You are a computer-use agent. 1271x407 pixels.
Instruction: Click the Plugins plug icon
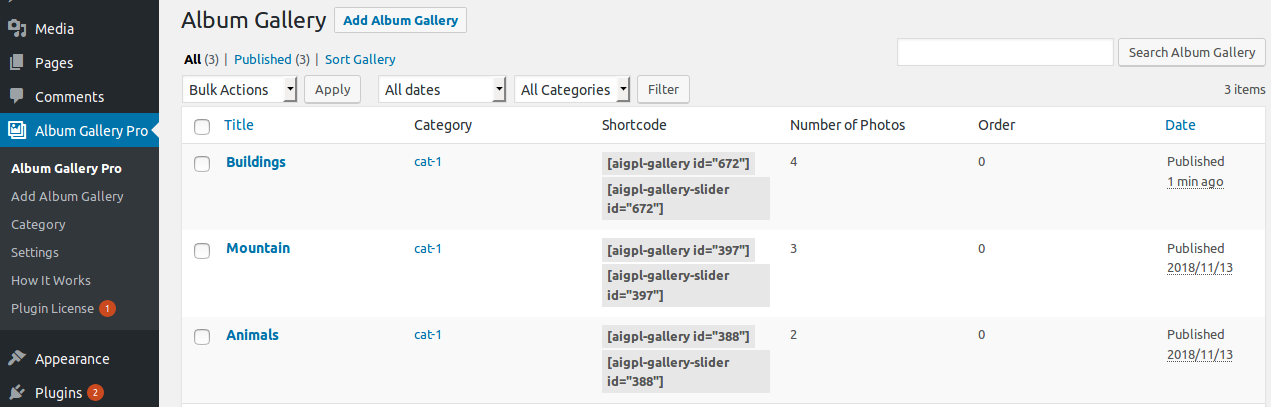[17, 393]
